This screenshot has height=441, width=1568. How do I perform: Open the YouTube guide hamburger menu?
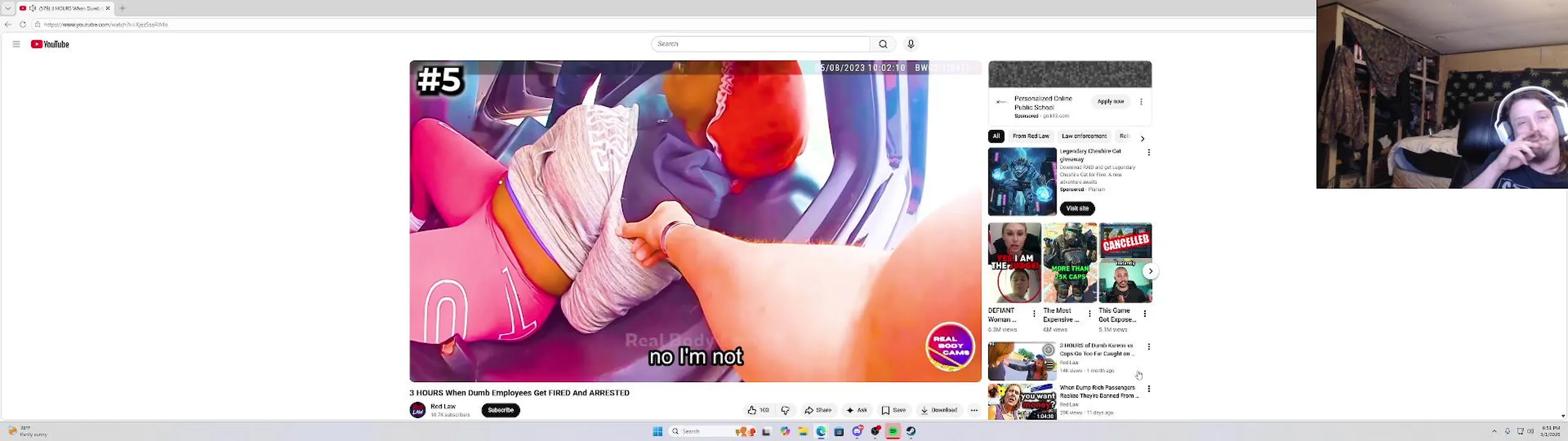coord(17,44)
